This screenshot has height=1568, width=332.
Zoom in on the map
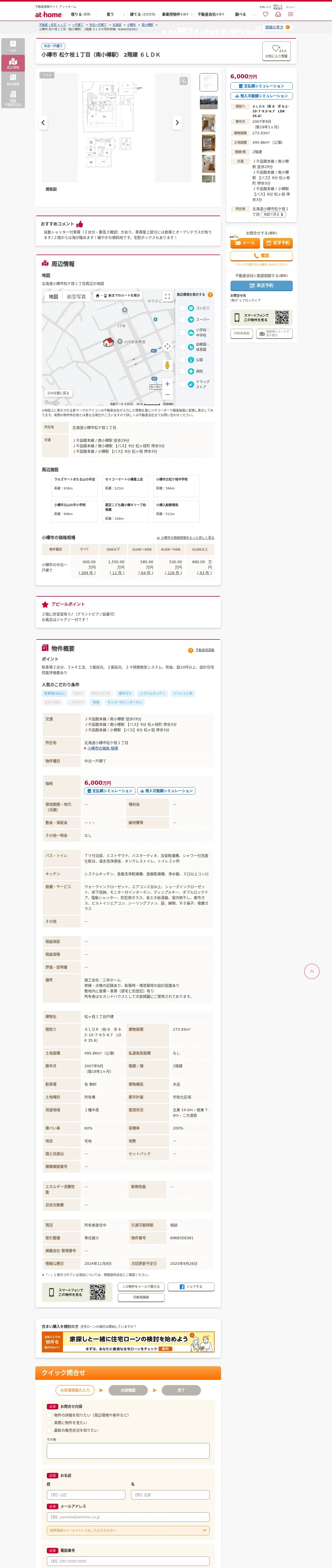click(167, 384)
